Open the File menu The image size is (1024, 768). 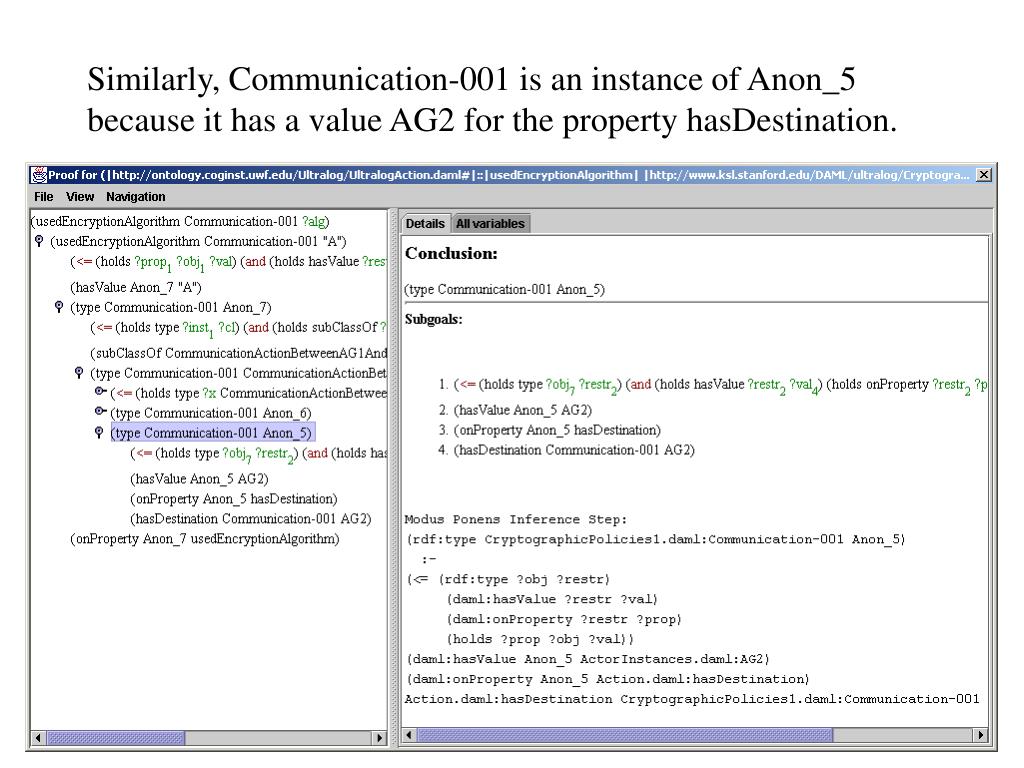44,197
